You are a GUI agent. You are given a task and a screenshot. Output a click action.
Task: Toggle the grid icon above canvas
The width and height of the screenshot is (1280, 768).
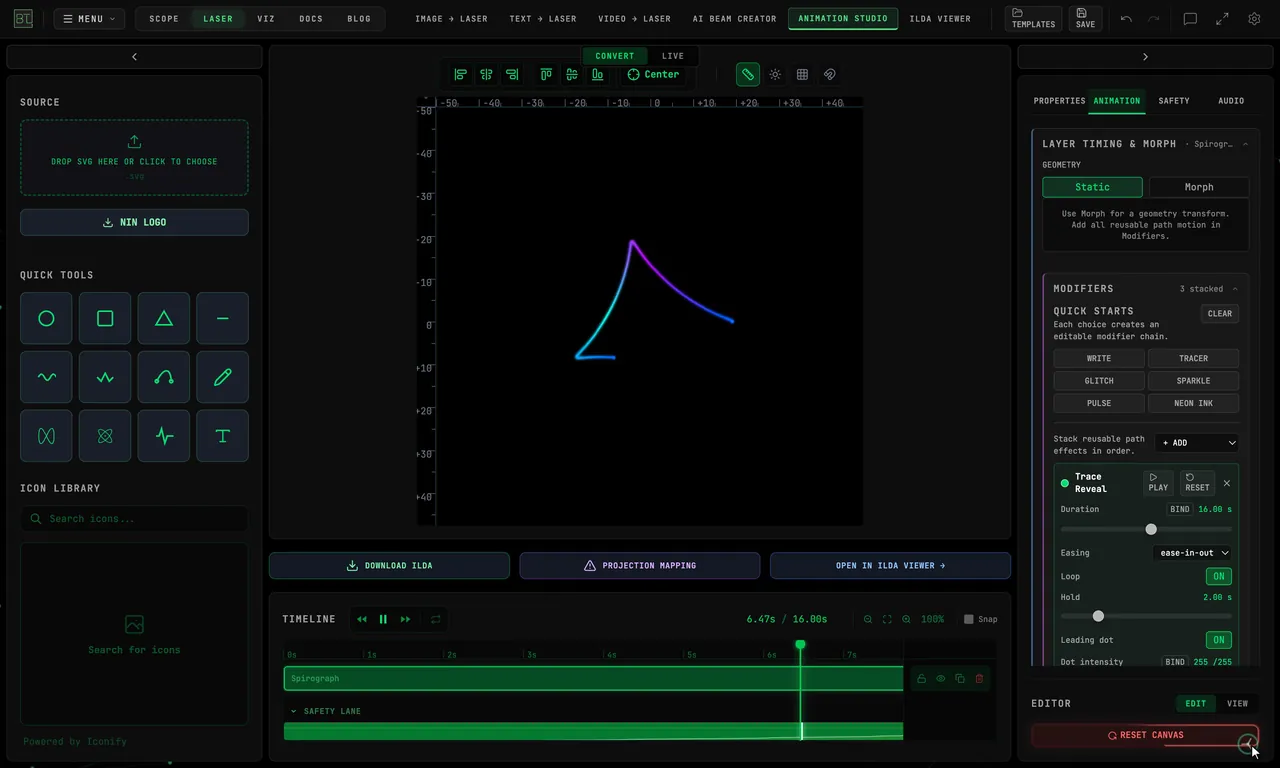pyautogui.click(x=802, y=74)
